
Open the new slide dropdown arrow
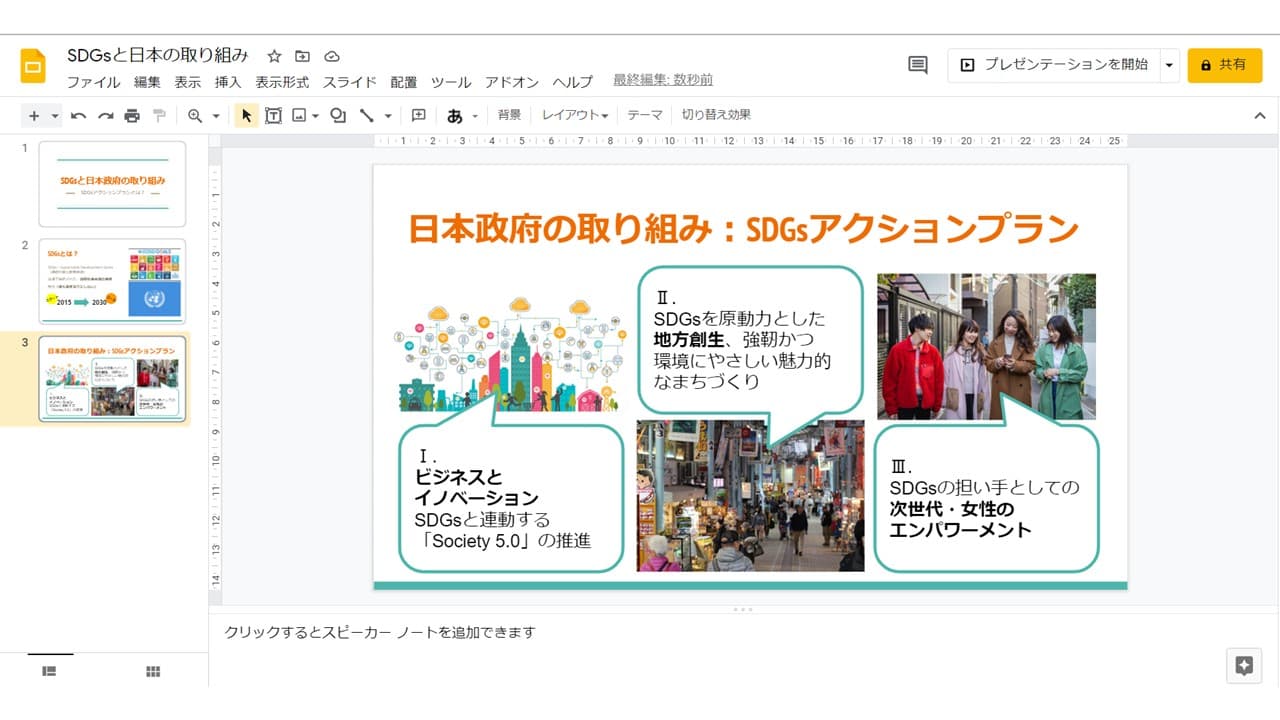pos(55,116)
